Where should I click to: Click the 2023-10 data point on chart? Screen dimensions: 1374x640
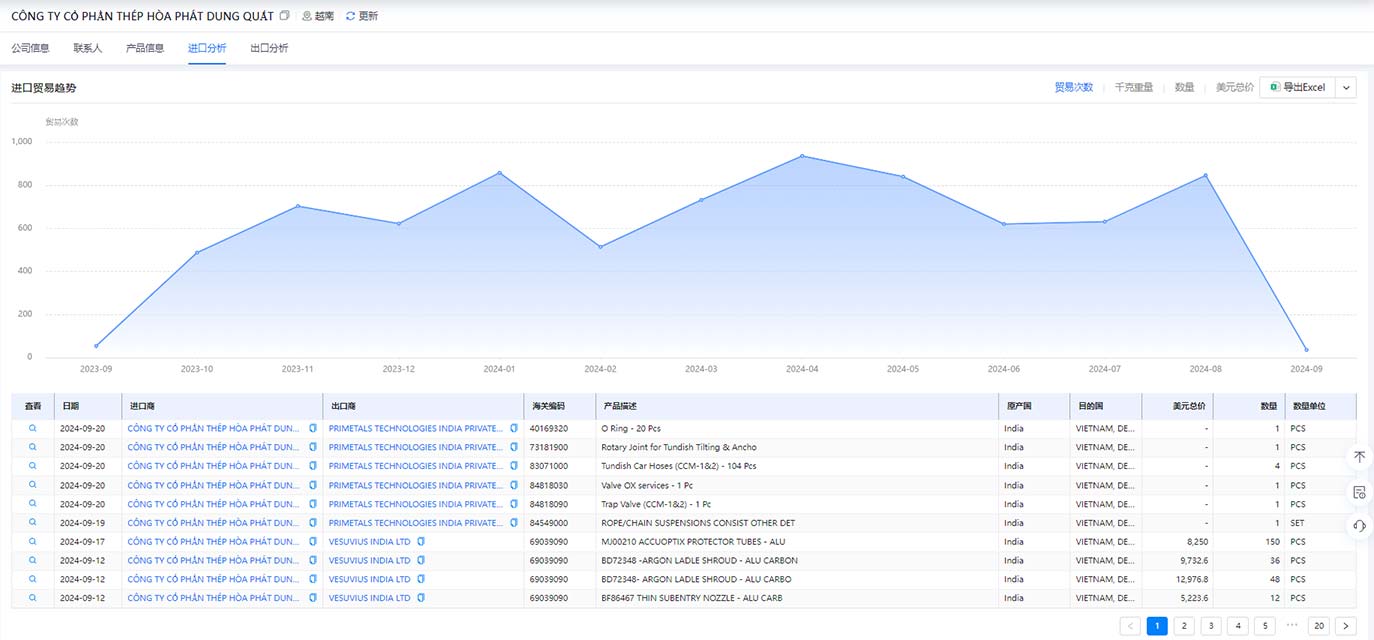[197, 252]
